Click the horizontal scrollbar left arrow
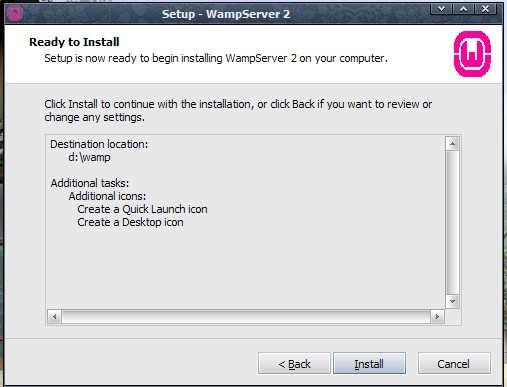This screenshot has width=507, height=387. point(55,316)
